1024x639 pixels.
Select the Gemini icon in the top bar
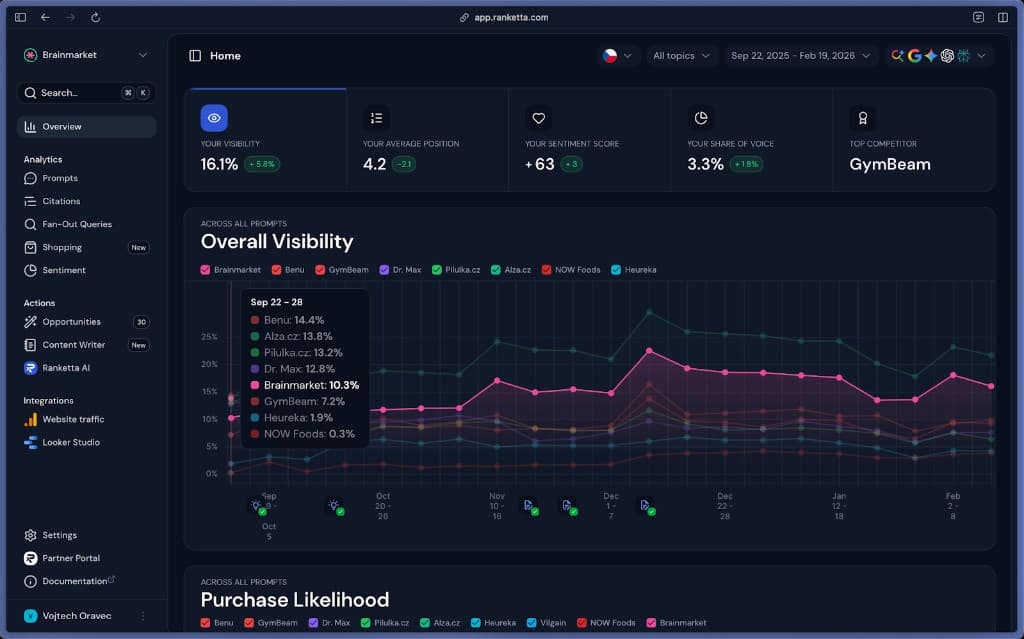click(928, 56)
